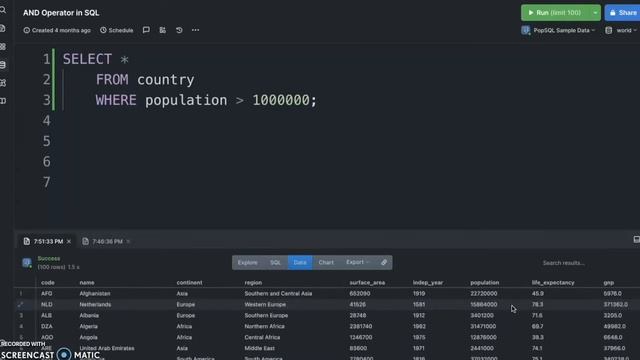
Task: Click the 'Southern and Central Asia' region cell
Action: tap(278, 293)
